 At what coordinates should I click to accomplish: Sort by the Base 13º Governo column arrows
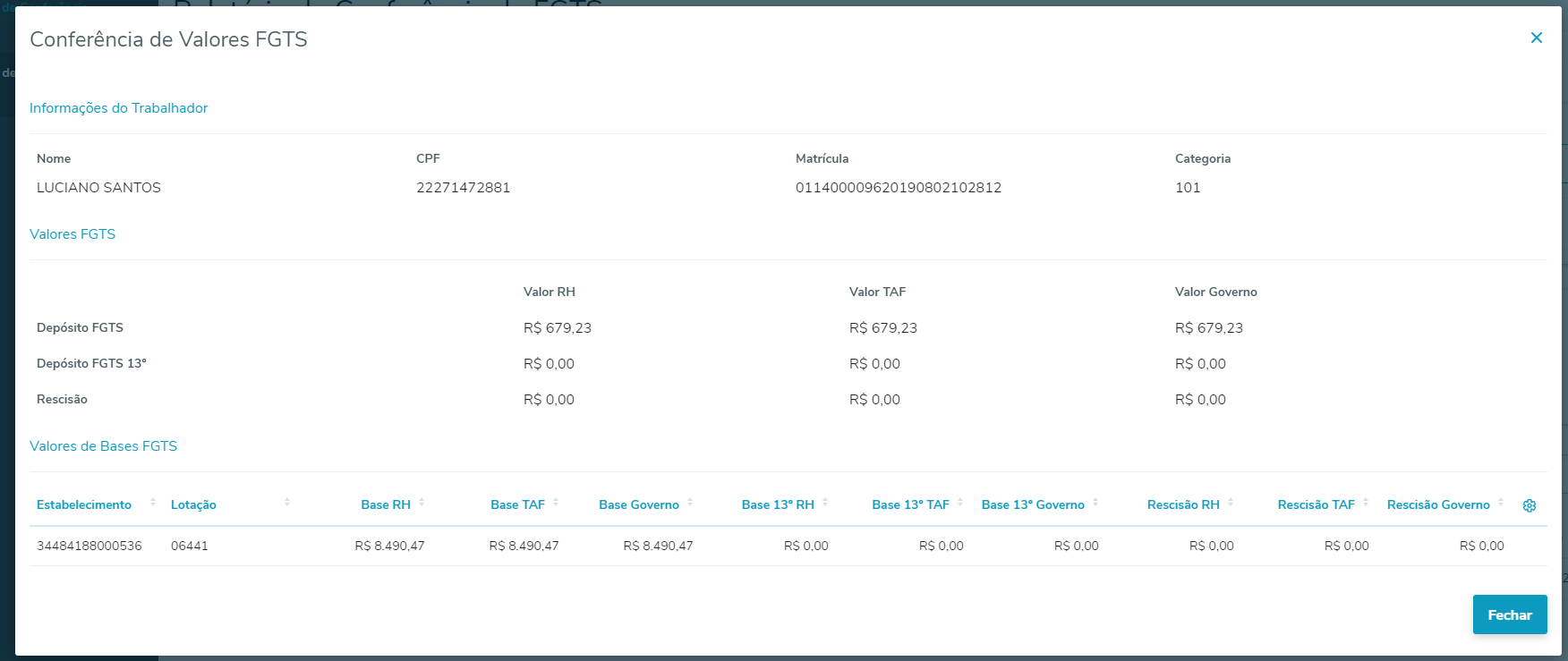coord(1095,503)
